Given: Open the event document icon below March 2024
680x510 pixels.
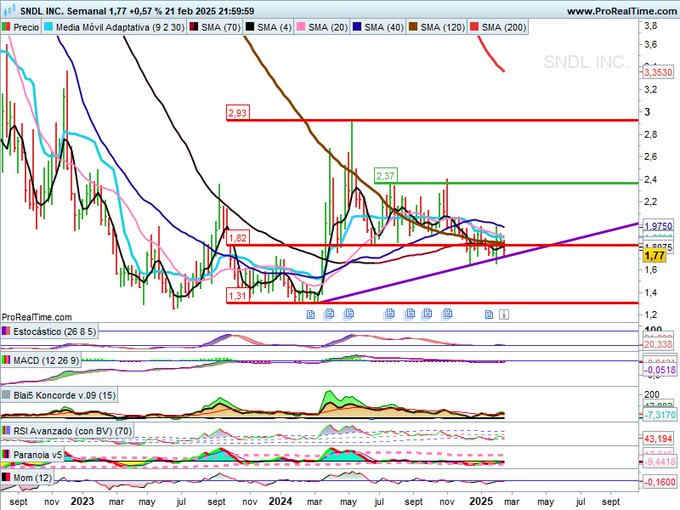Looking at the screenshot, I should click(x=311, y=314).
